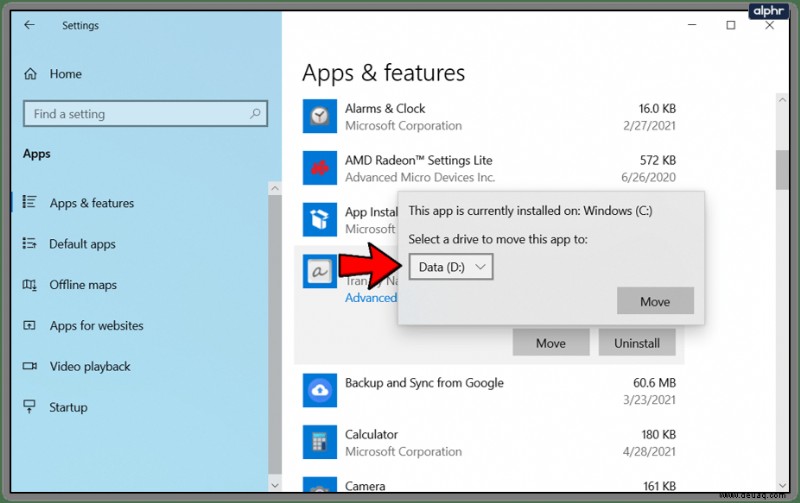Click the Move button beside Uninstall
Screen dimensions: 800x503
pos(551,343)
